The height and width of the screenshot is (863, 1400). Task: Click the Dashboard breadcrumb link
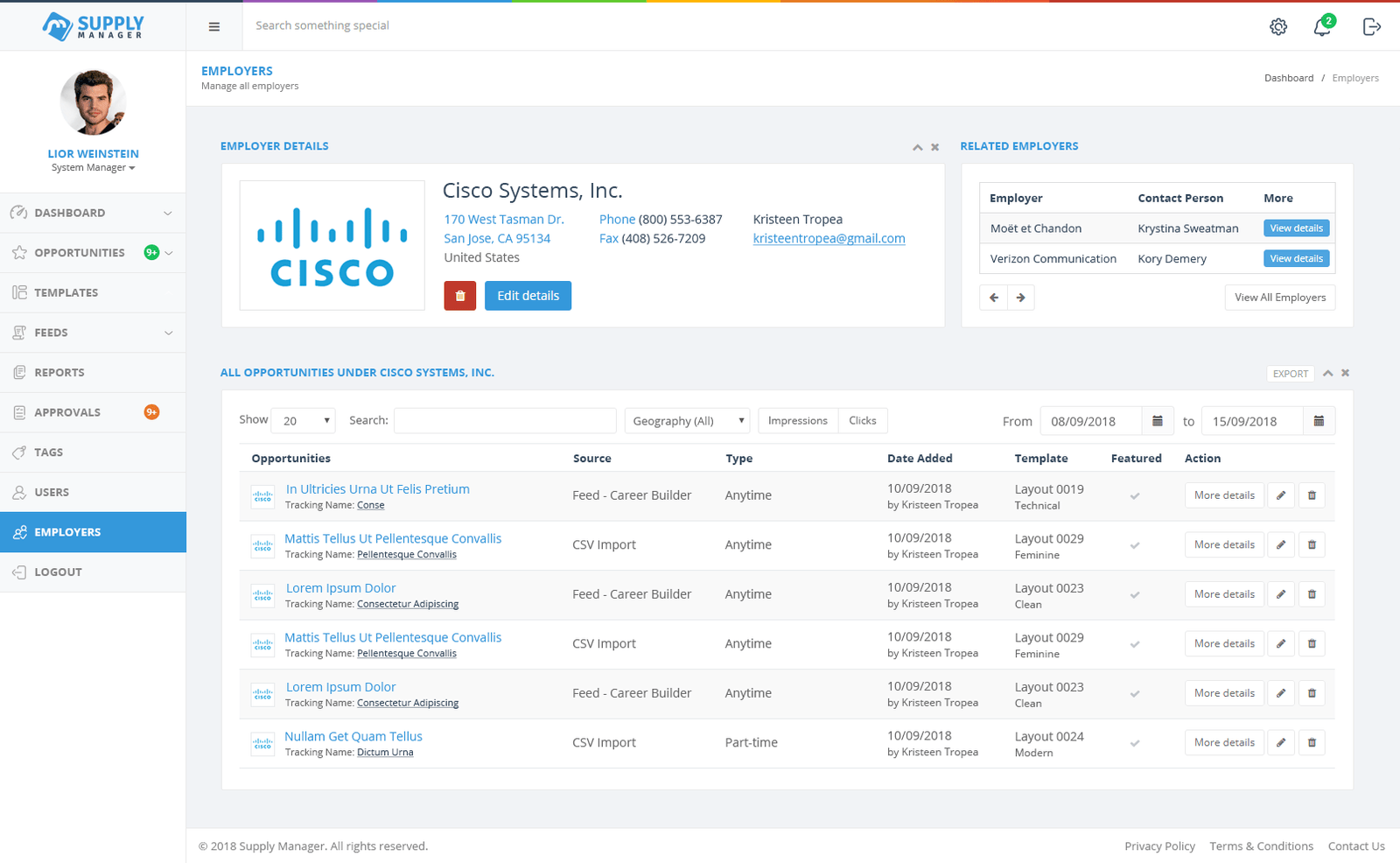click(1289, 78)
